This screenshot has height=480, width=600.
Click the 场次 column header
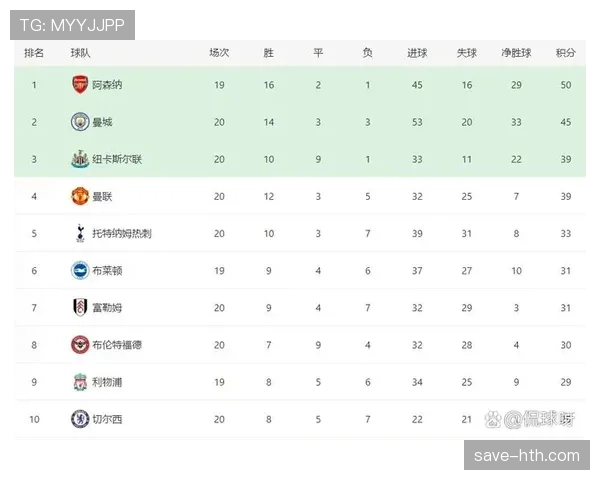(x=219, y=53)
